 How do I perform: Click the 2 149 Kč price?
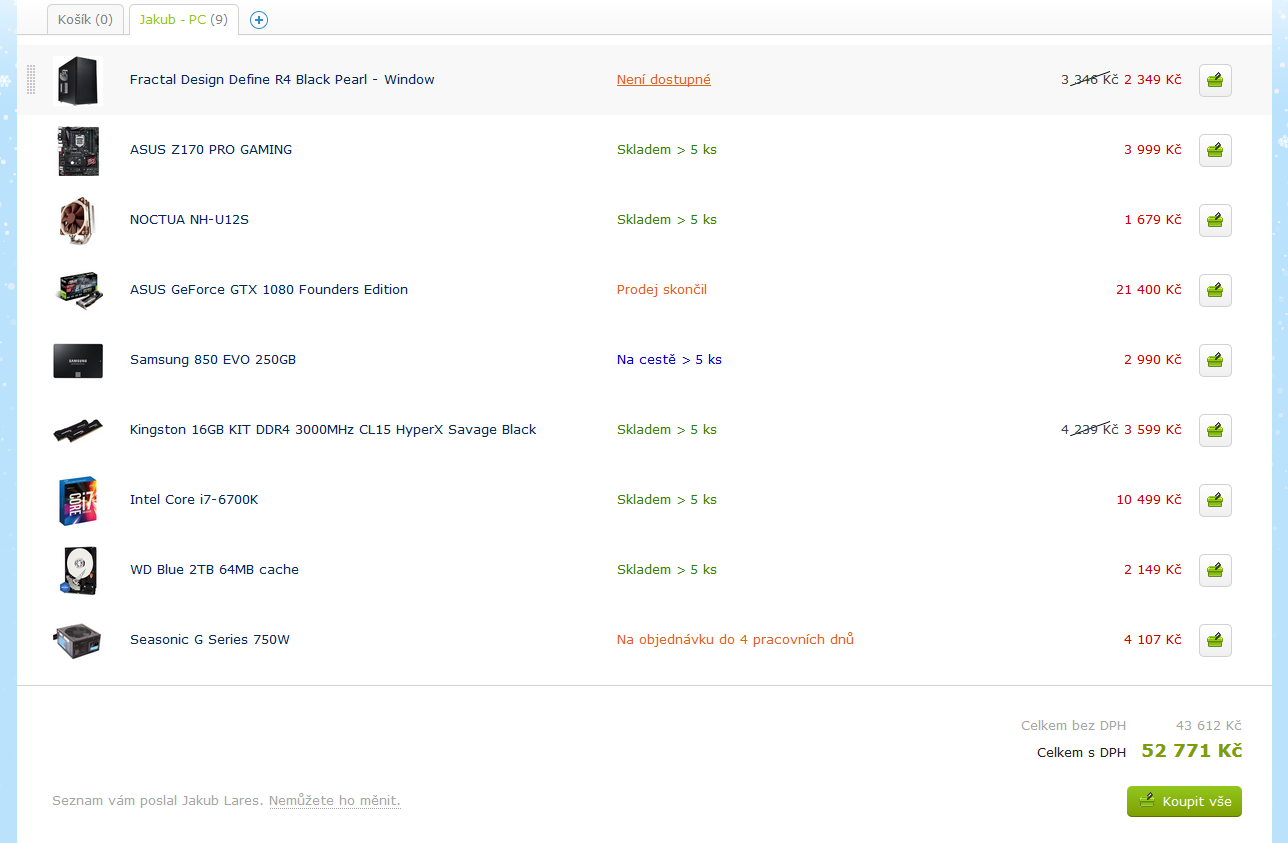coord(1153,570)
